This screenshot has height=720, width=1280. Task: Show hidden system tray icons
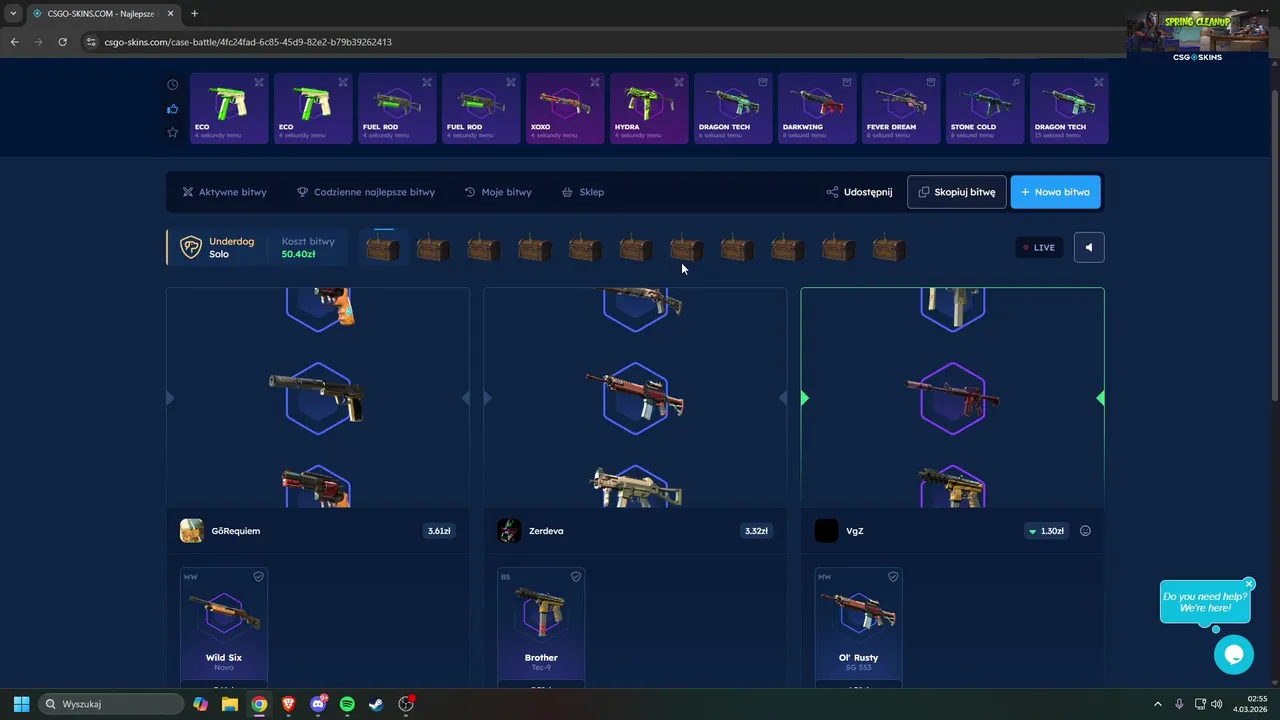pyautogui.click(x=1158, y=704)
